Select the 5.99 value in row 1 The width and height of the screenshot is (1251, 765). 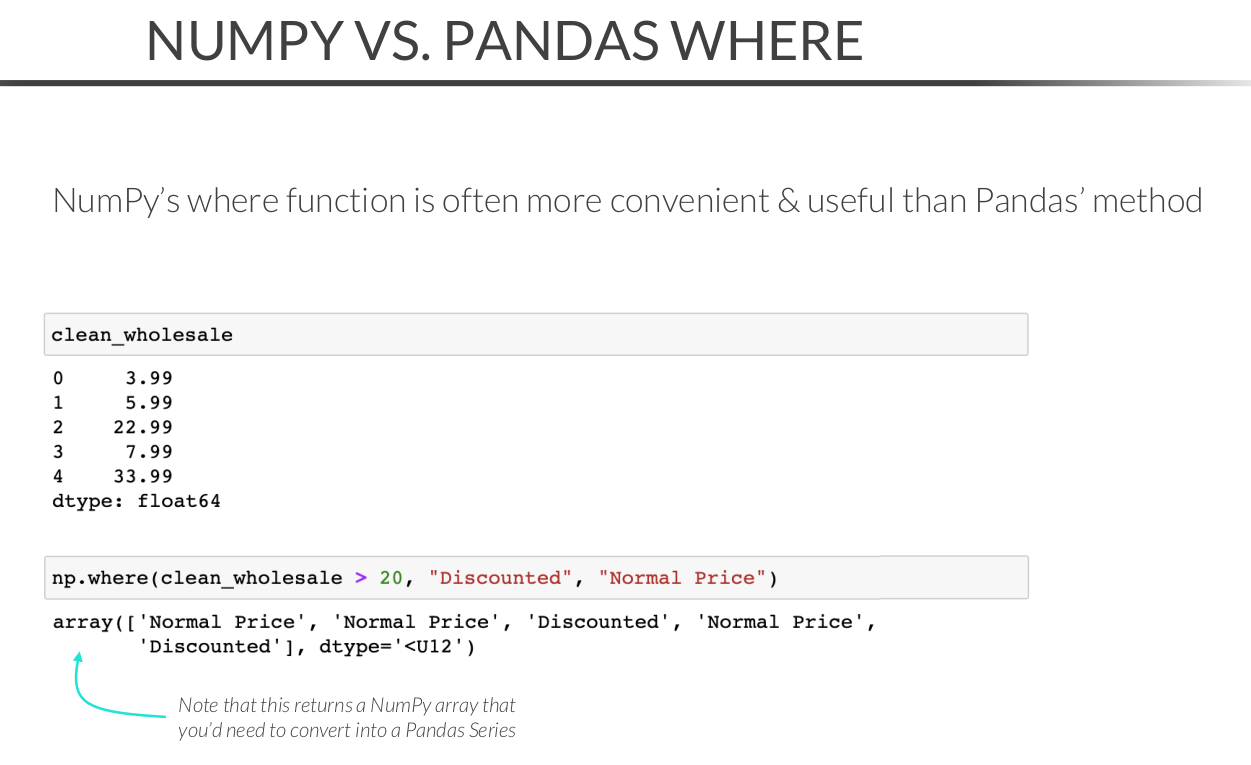pos(149,403)
